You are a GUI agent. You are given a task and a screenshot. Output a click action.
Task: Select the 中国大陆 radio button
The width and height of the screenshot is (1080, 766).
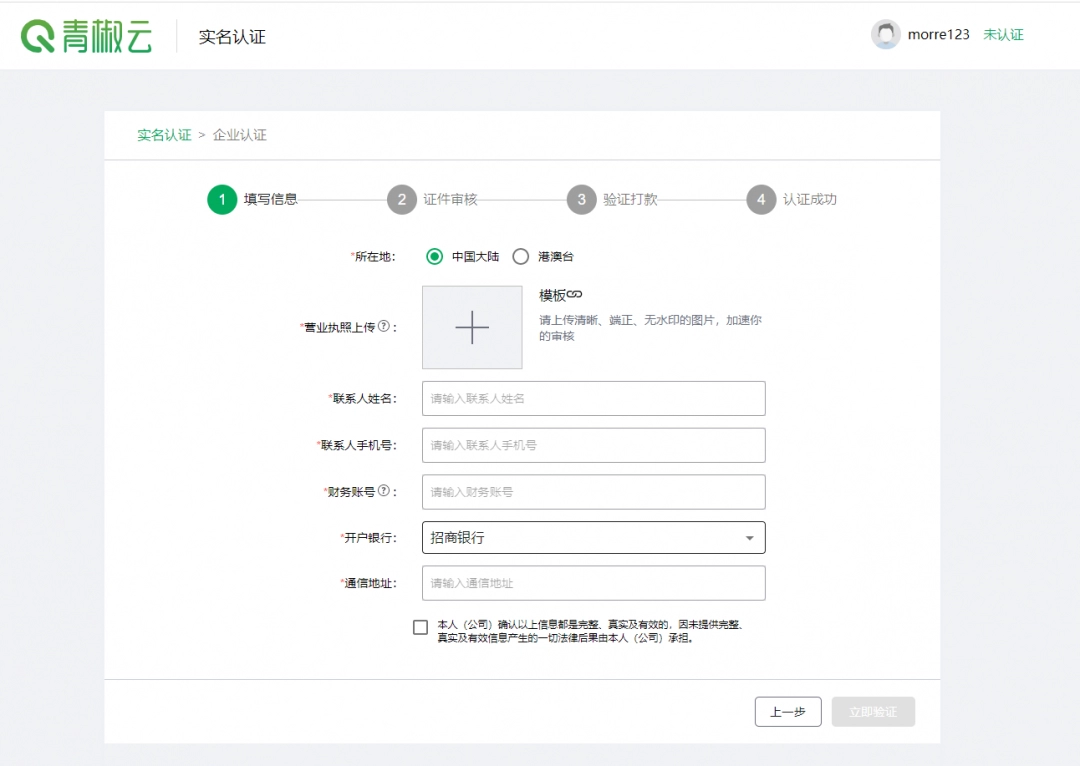[x=434, y=256]
